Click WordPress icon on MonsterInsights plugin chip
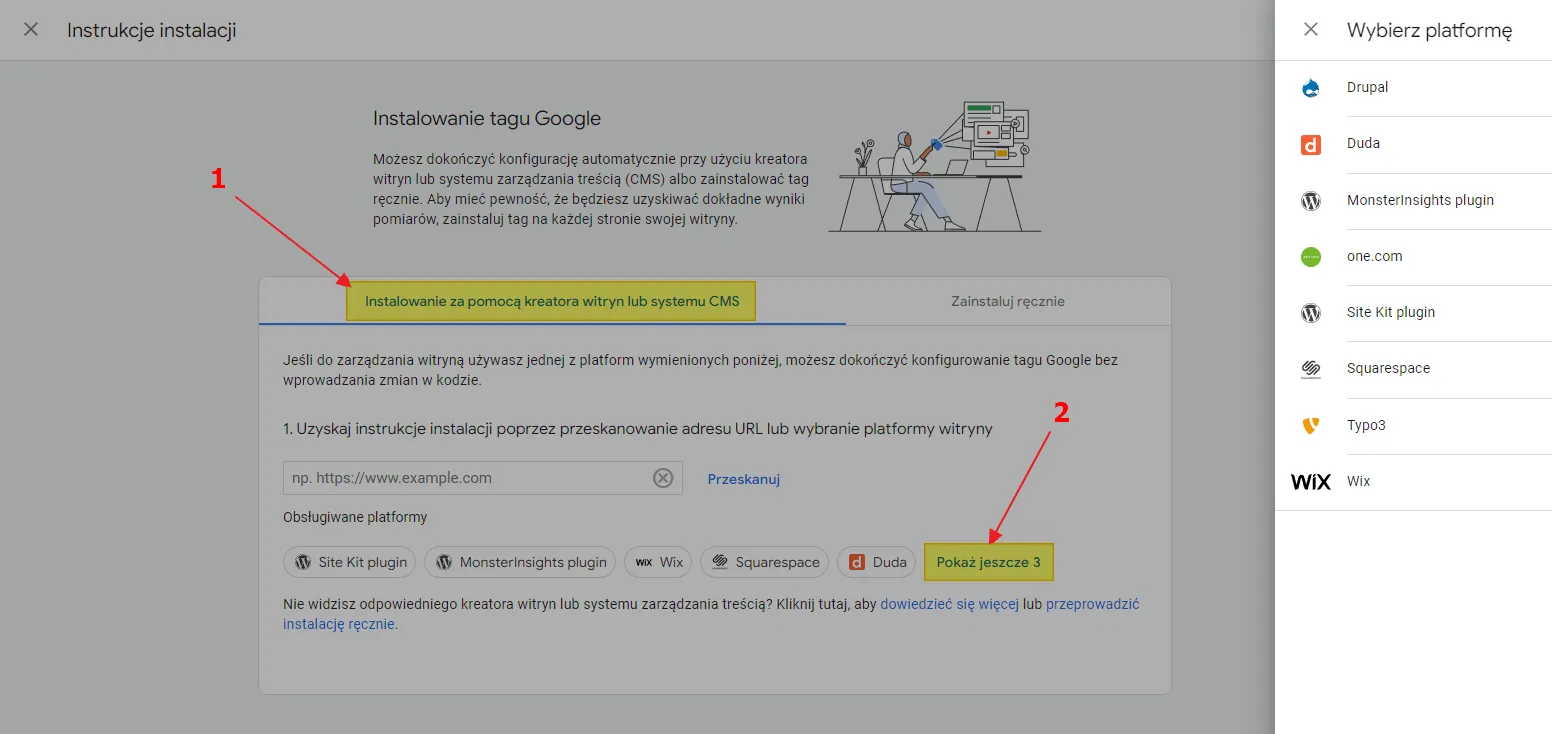1552x734 pixels. (x=443, y=562)
